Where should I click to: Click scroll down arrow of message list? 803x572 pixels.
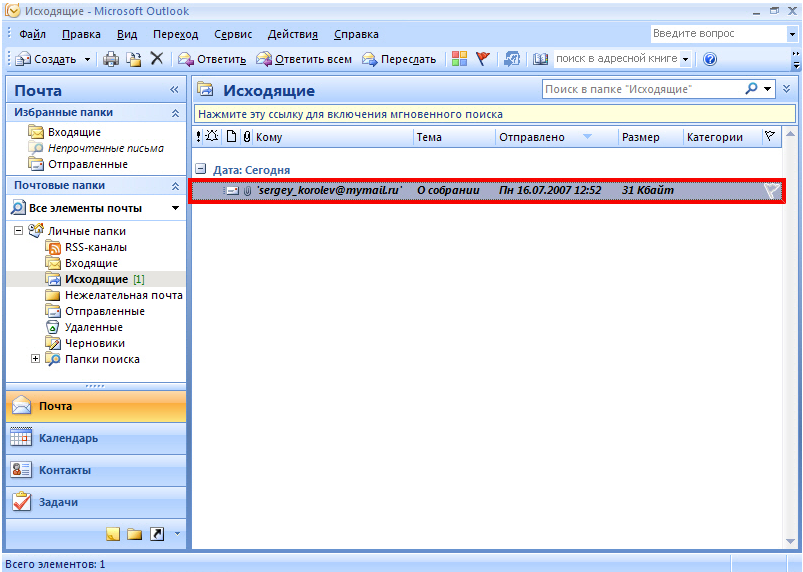[789, 541]
